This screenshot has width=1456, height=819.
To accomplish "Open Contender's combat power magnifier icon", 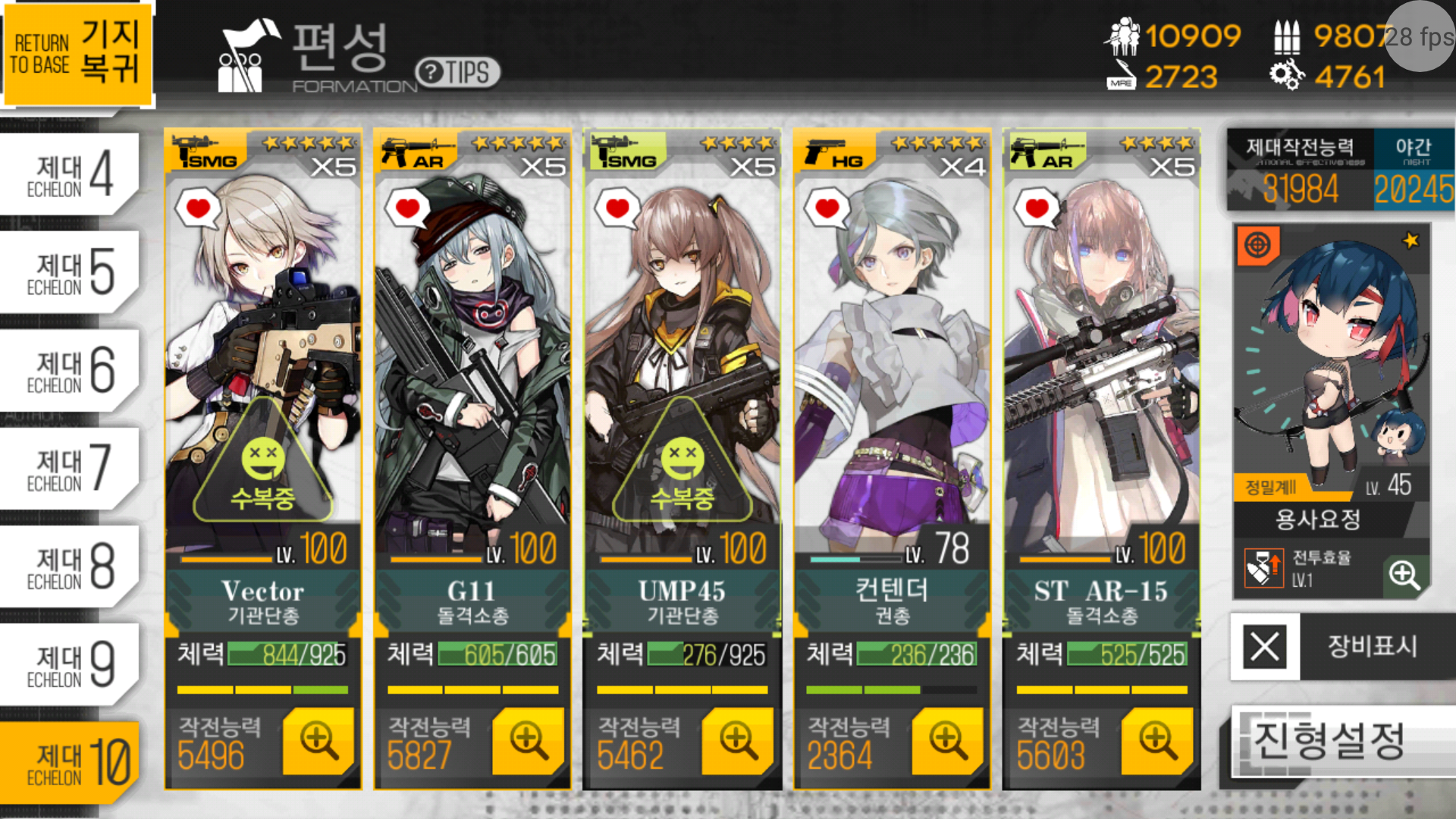I will pos(947,741).
